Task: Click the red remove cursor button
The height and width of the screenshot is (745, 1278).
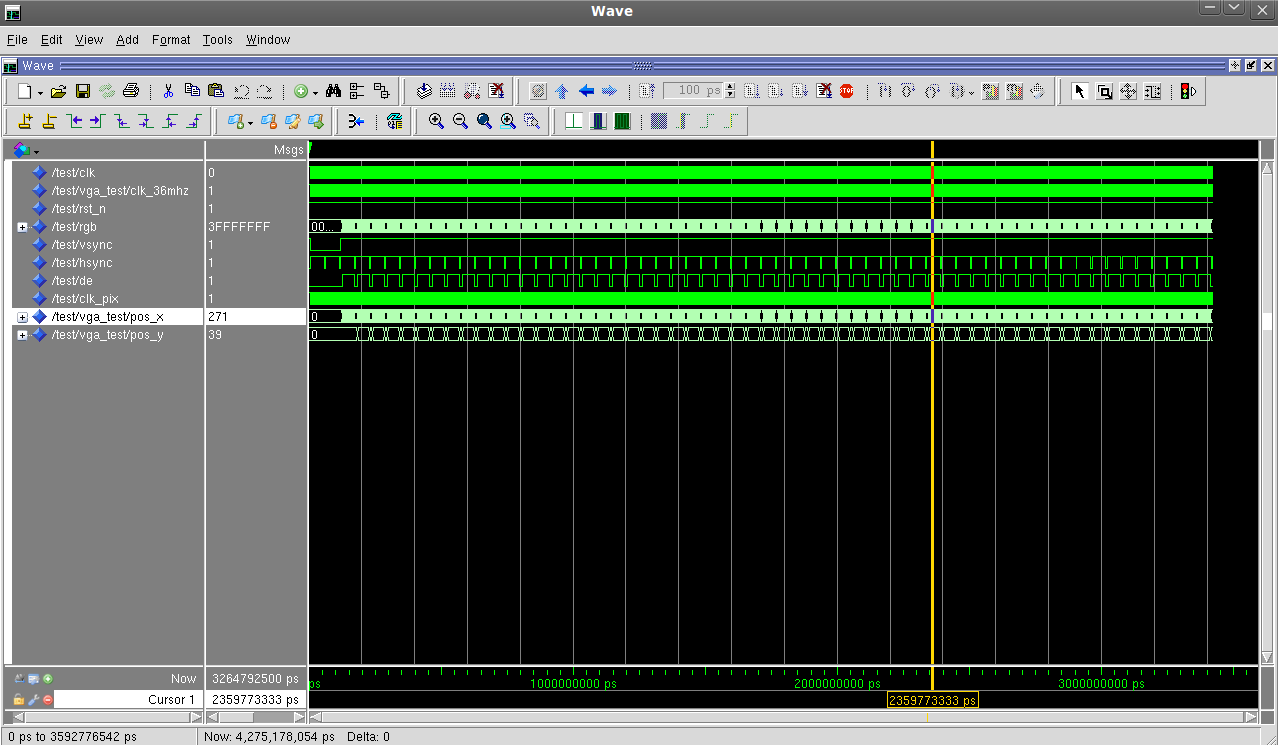Action: click(x=47, y=699)
